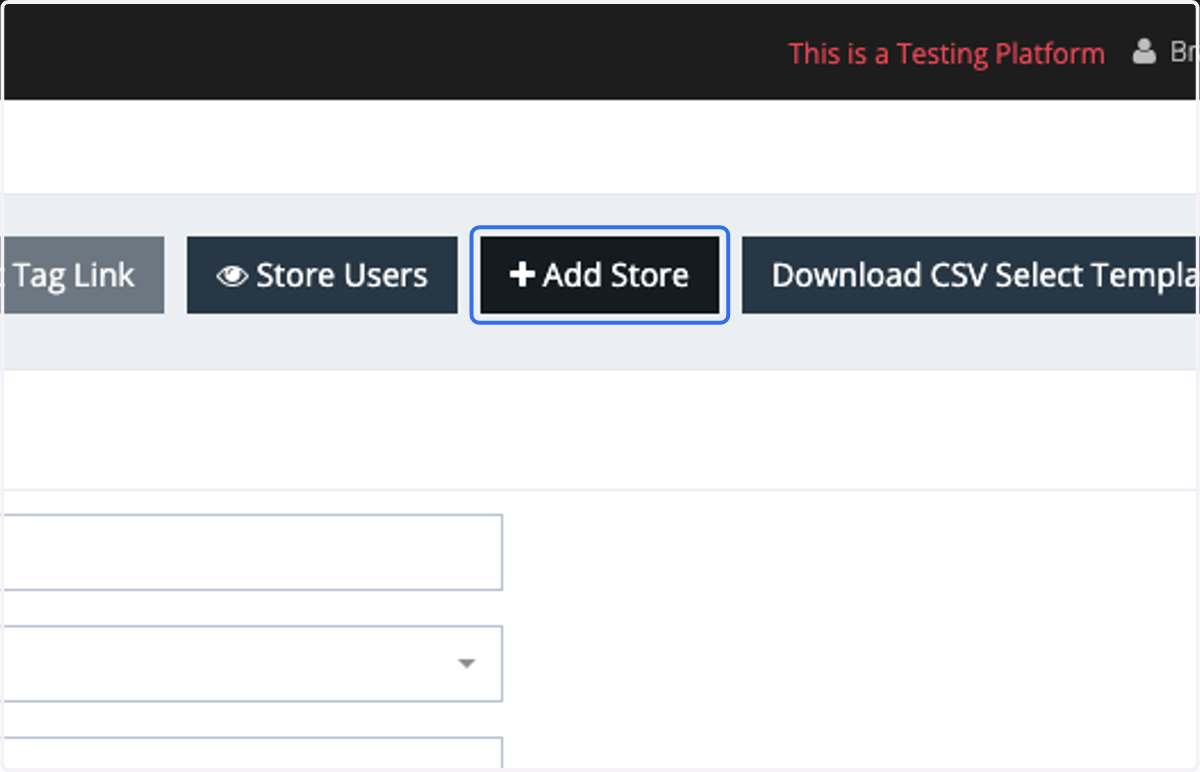Viewport: 1200px width, 772px height.
Task: Click the third input field at the bottom
Action: (251, 754)
